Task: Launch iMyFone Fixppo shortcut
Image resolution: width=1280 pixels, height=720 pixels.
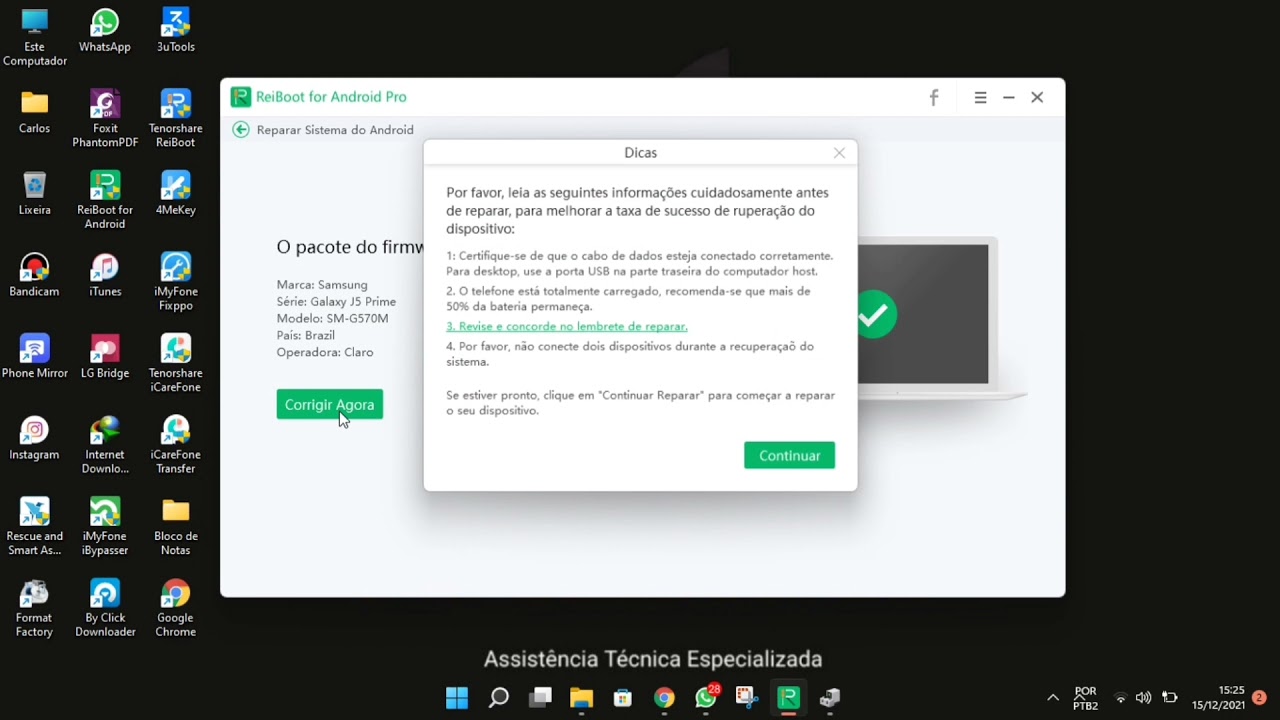Action: point(175,282)
